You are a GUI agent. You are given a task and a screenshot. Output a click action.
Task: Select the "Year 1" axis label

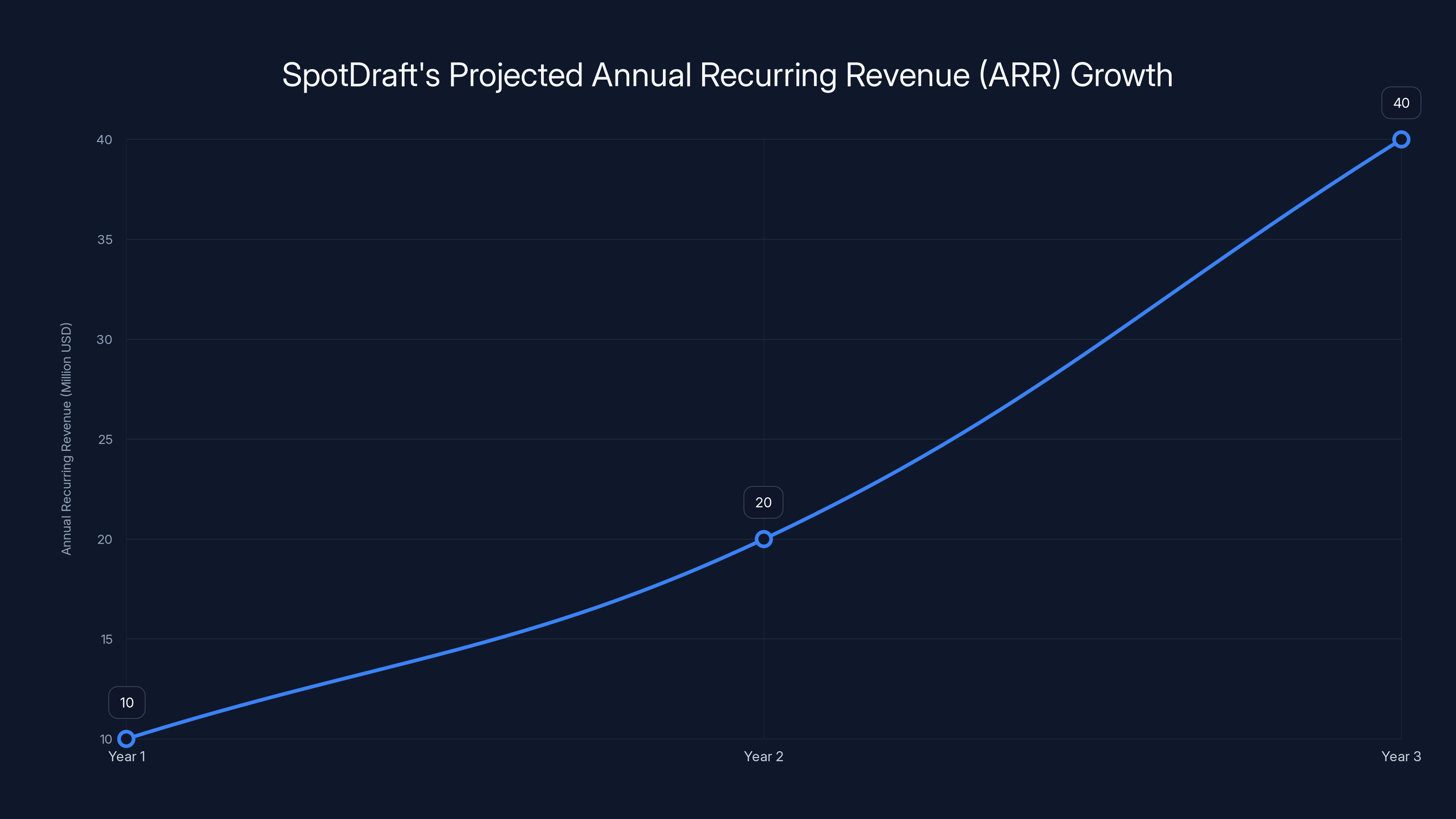[x=126, y=756]
